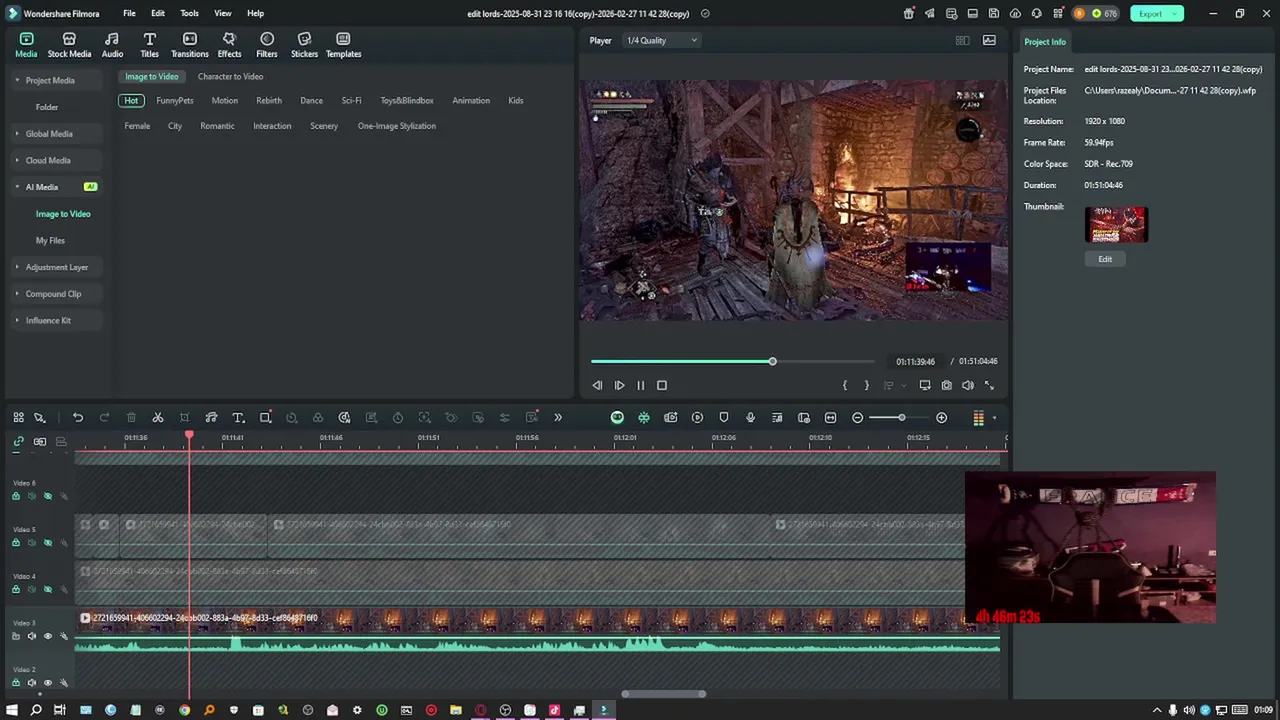Click the player volume speaker icon

(x=967, y=385)
